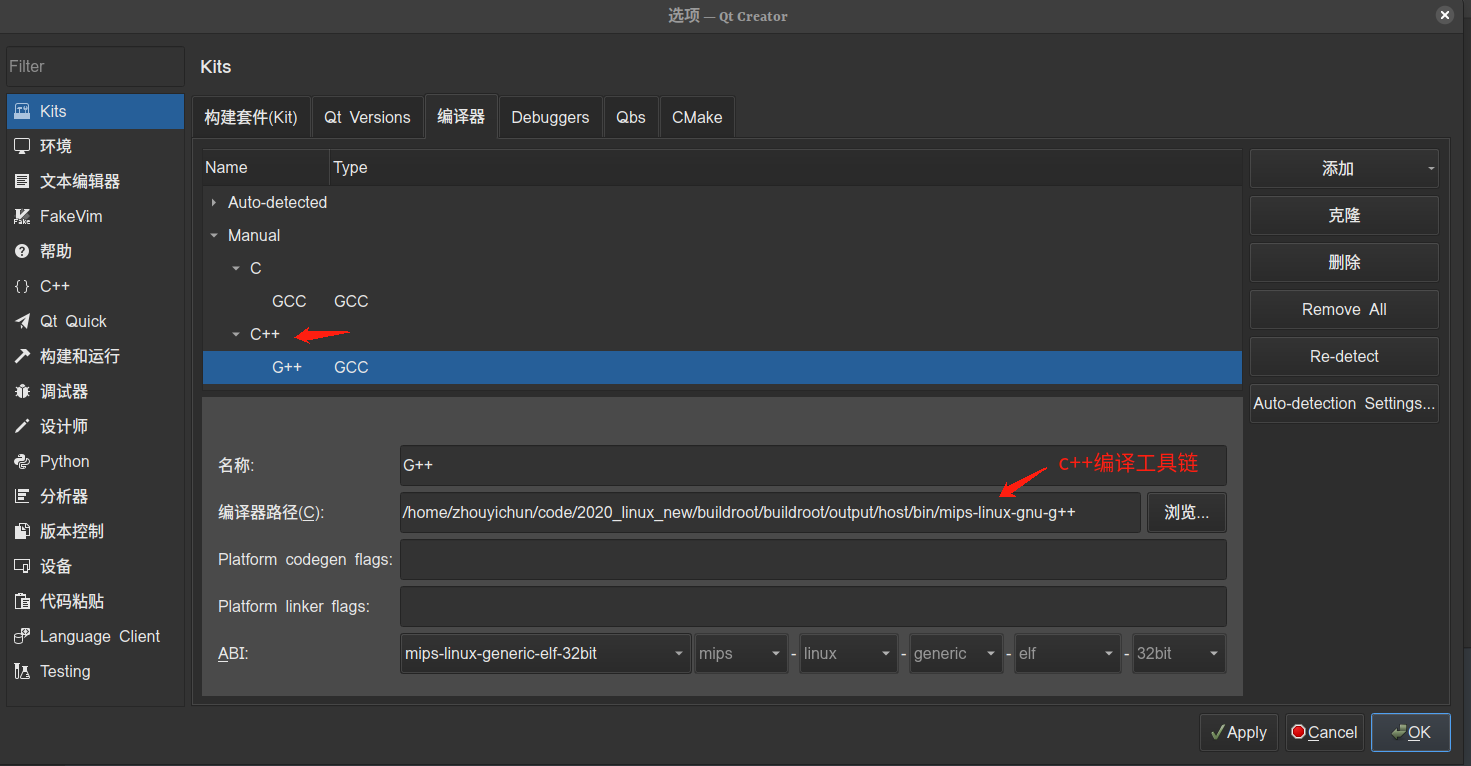The height and width of the screenshot is (766, 1471).
Task: Open the linux OS dropdown
Action: tap(849, 653)
